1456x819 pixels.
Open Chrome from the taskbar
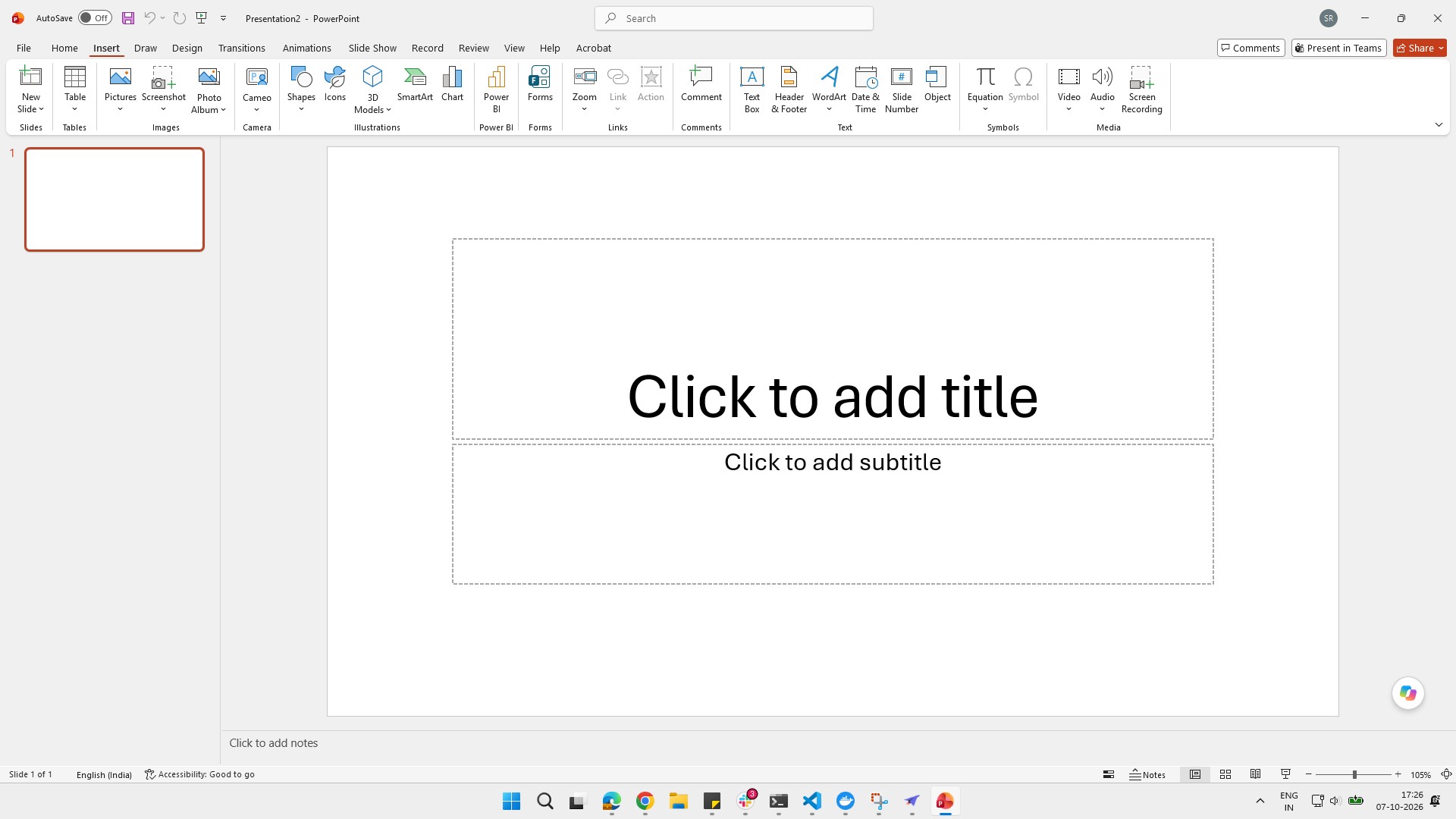(645, 802)
